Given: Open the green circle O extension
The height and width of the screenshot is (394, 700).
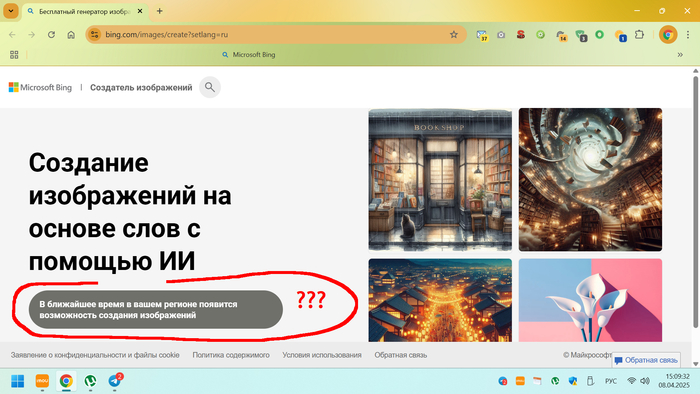Looking at the screenshot, I should (600, 34).
